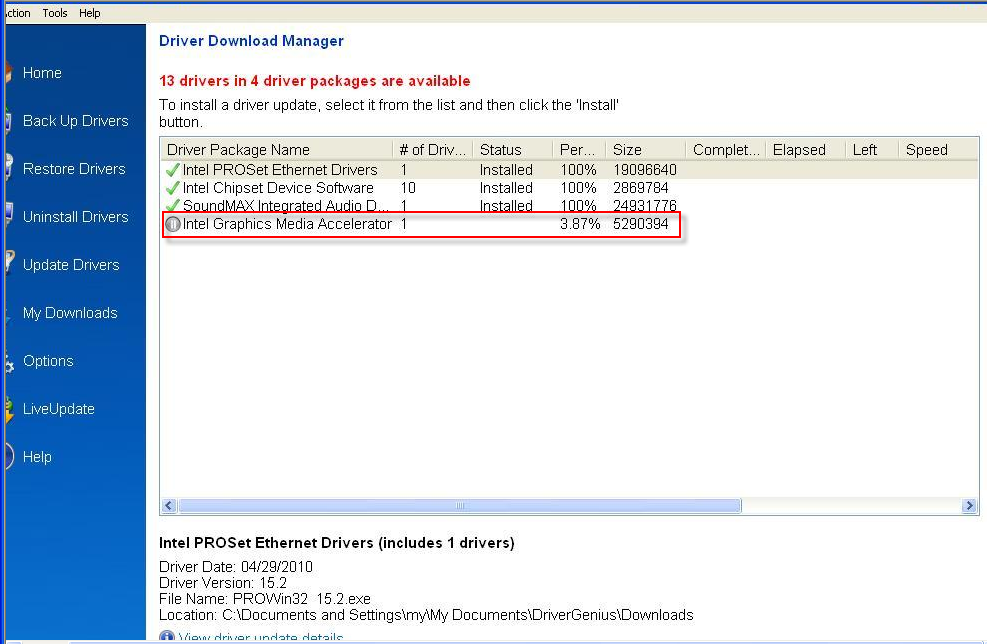Sort by Status column header
Image resolution: width=987 pixels, height=644 pixels.
point(512,150)
